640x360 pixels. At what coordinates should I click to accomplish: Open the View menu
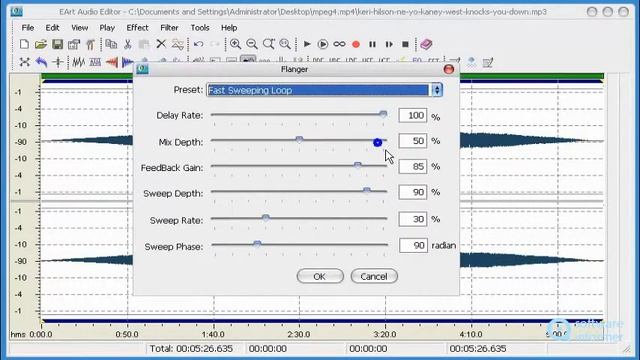[80, 28]
